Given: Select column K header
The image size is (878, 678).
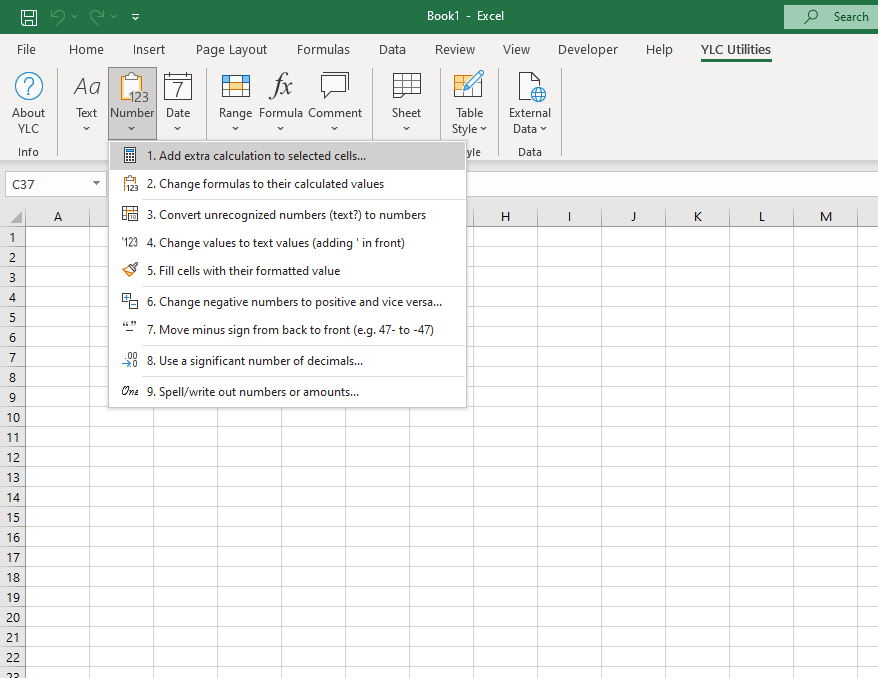Looking at the screenshot, I should click(x=697, y=217).
